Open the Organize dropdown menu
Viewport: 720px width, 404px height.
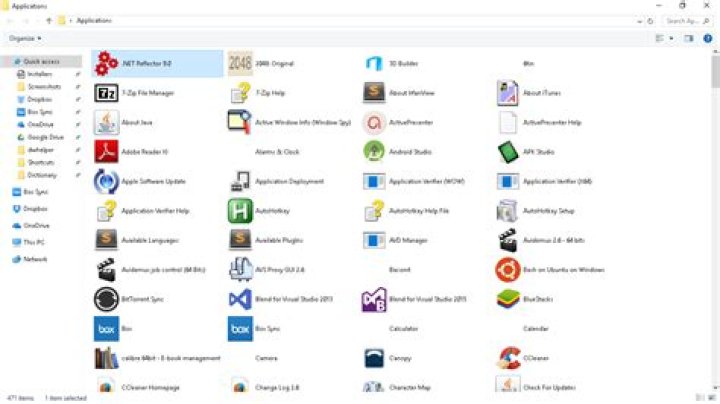pos(25,39)
